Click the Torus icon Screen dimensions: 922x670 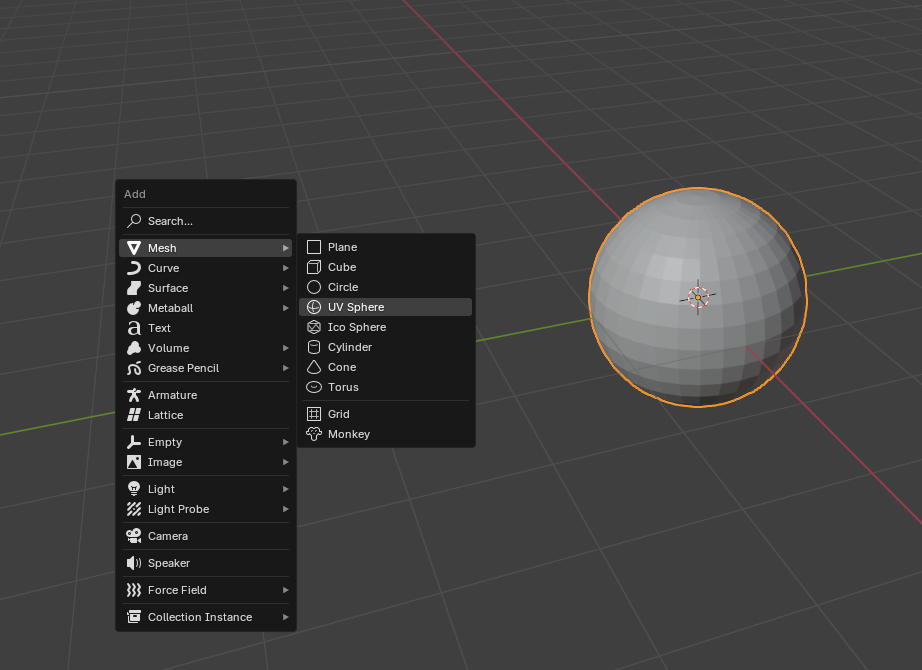click(x=314, y=388)
